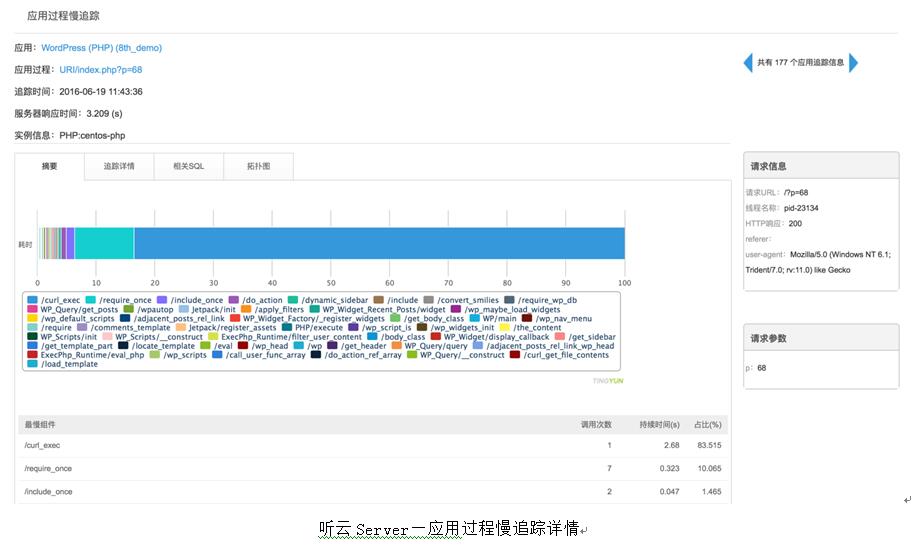Click the thread name pid-23134
915x559 pixels.
801,208
